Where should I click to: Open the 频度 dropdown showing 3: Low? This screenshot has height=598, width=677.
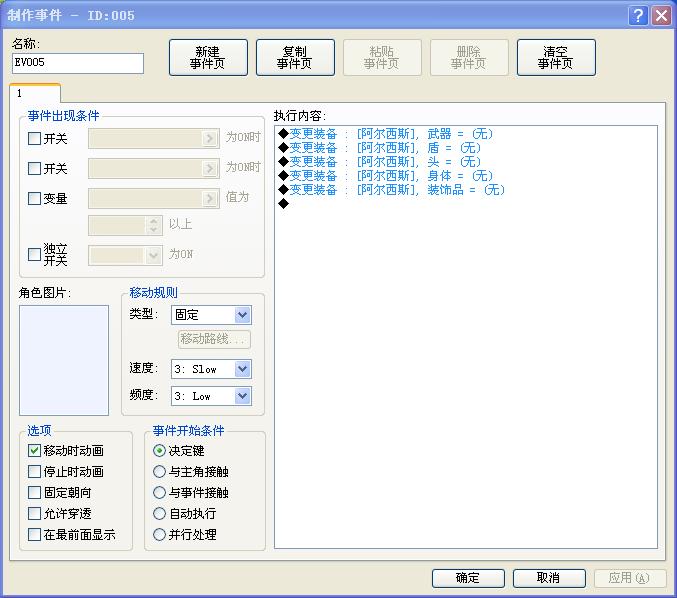[211, 396]
